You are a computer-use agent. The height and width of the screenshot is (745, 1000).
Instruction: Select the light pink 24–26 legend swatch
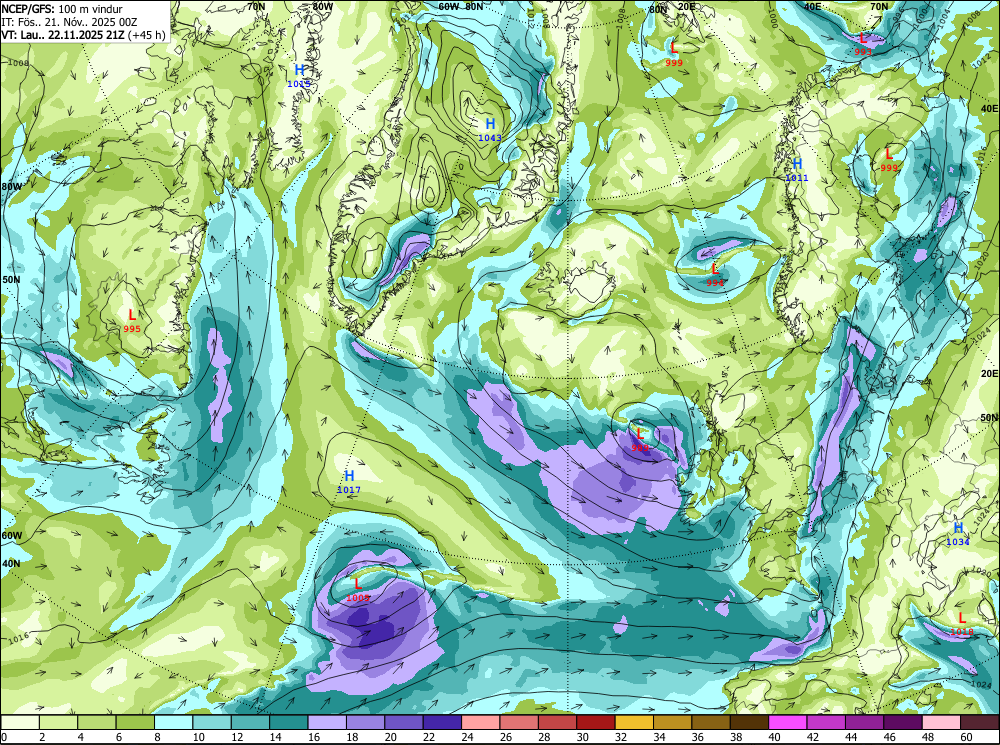[480, 722]
